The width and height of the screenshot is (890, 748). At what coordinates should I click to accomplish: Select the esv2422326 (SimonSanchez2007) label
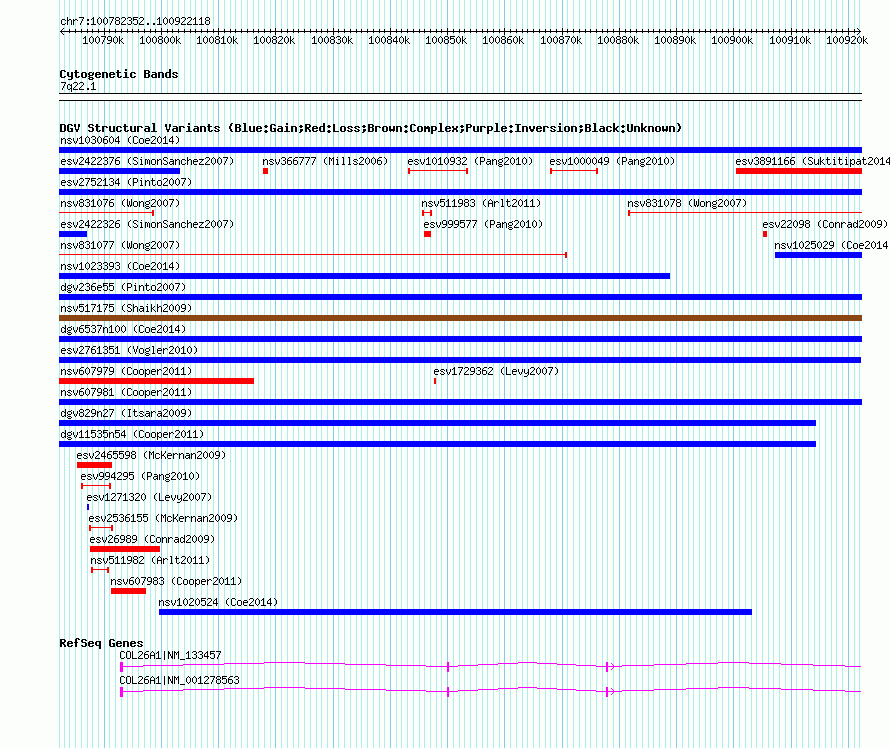point(147,224)
